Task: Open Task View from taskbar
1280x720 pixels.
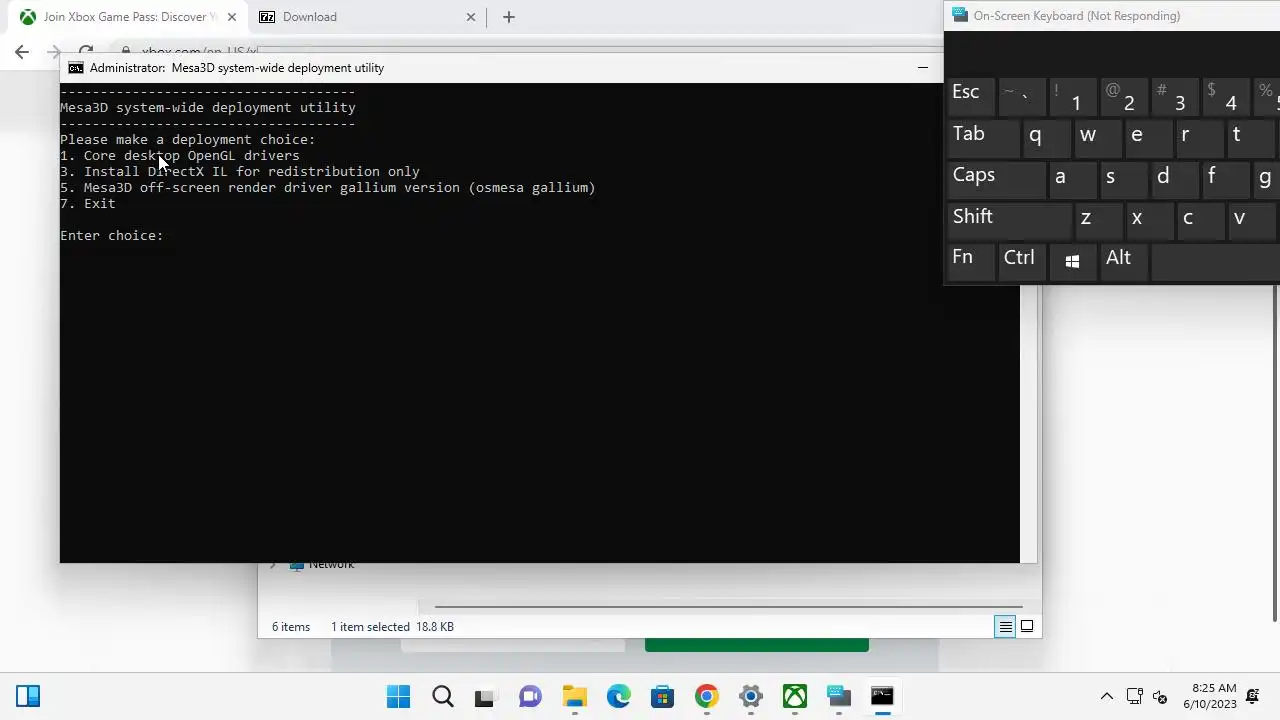Action: click(485, 696)
